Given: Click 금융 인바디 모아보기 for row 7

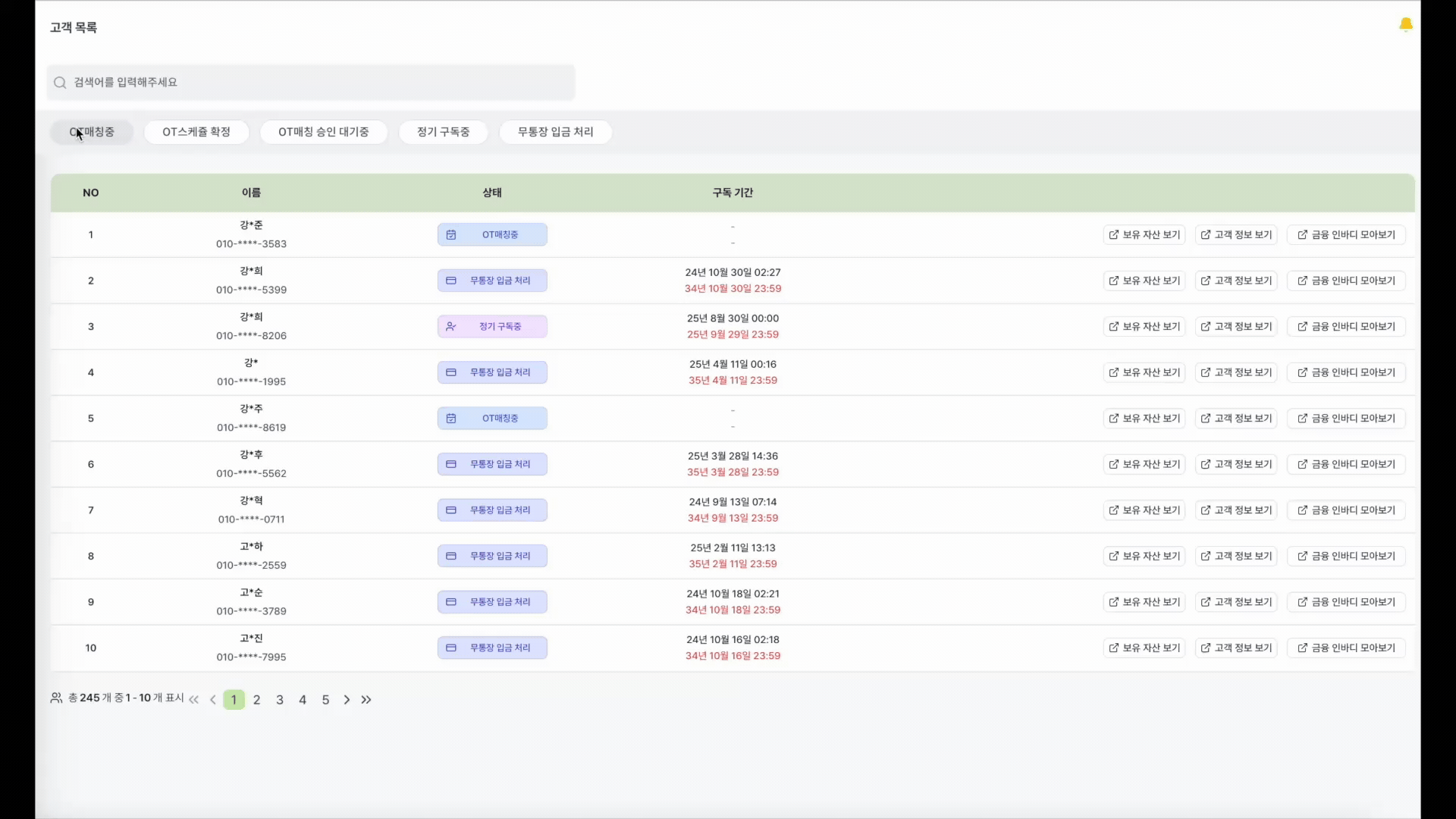Looking at the screenshot, I should (x=1345, y=510).
